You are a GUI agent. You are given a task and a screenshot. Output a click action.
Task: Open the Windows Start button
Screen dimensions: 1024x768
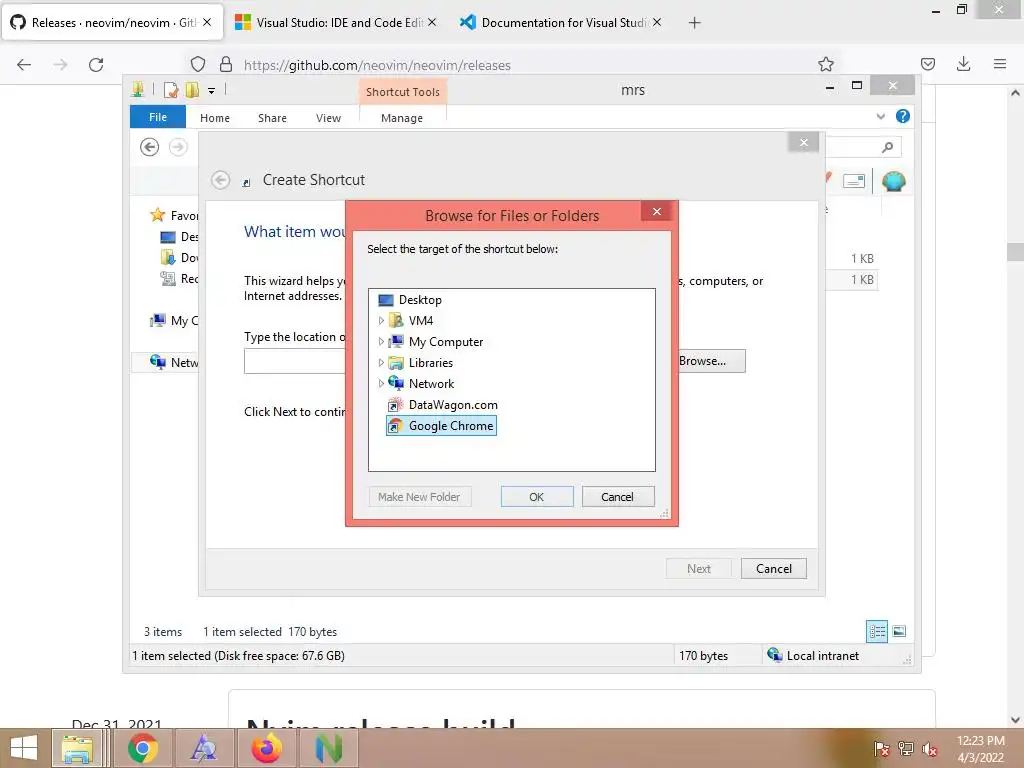(24, 748)
